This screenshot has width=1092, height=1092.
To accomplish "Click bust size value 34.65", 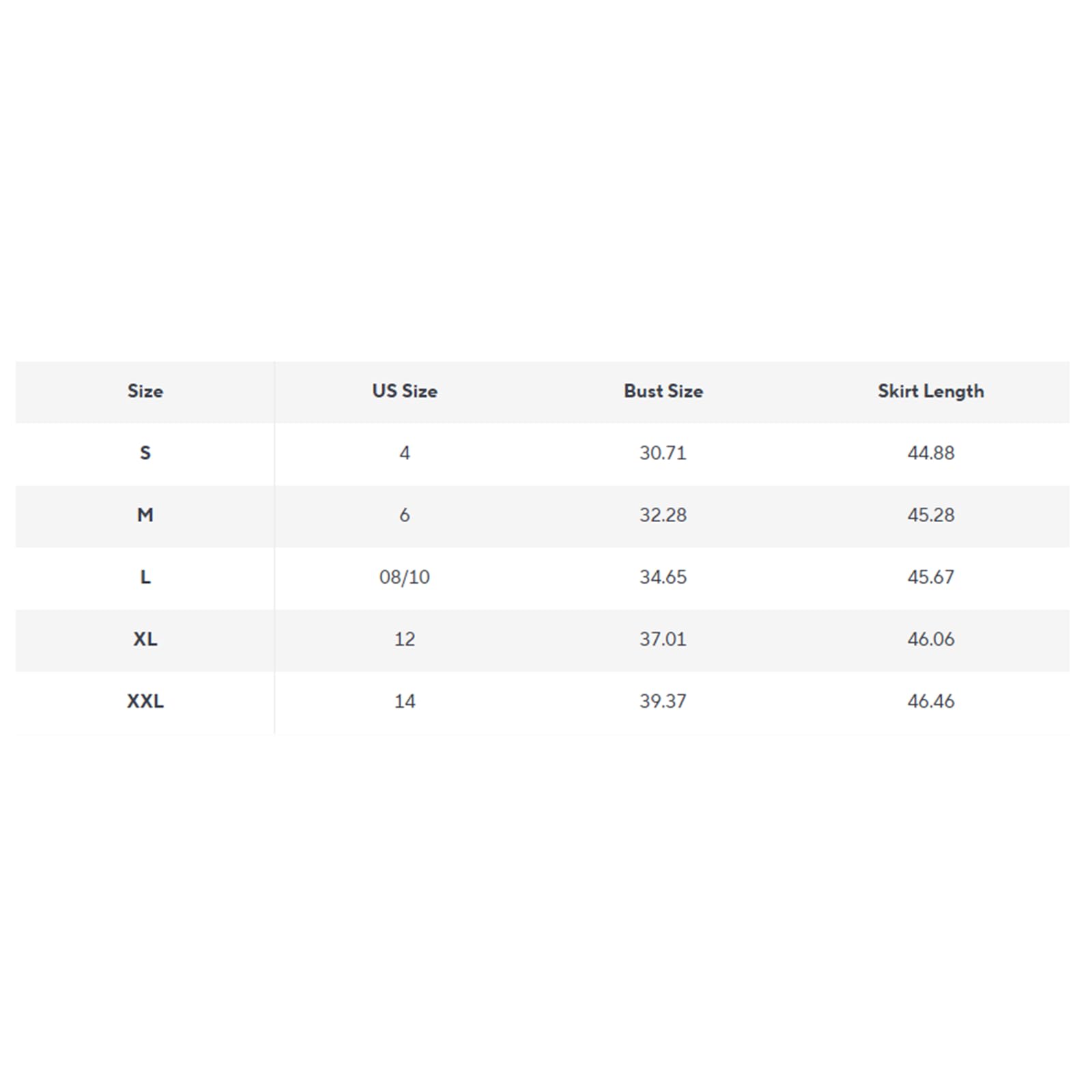I will 663,577.
